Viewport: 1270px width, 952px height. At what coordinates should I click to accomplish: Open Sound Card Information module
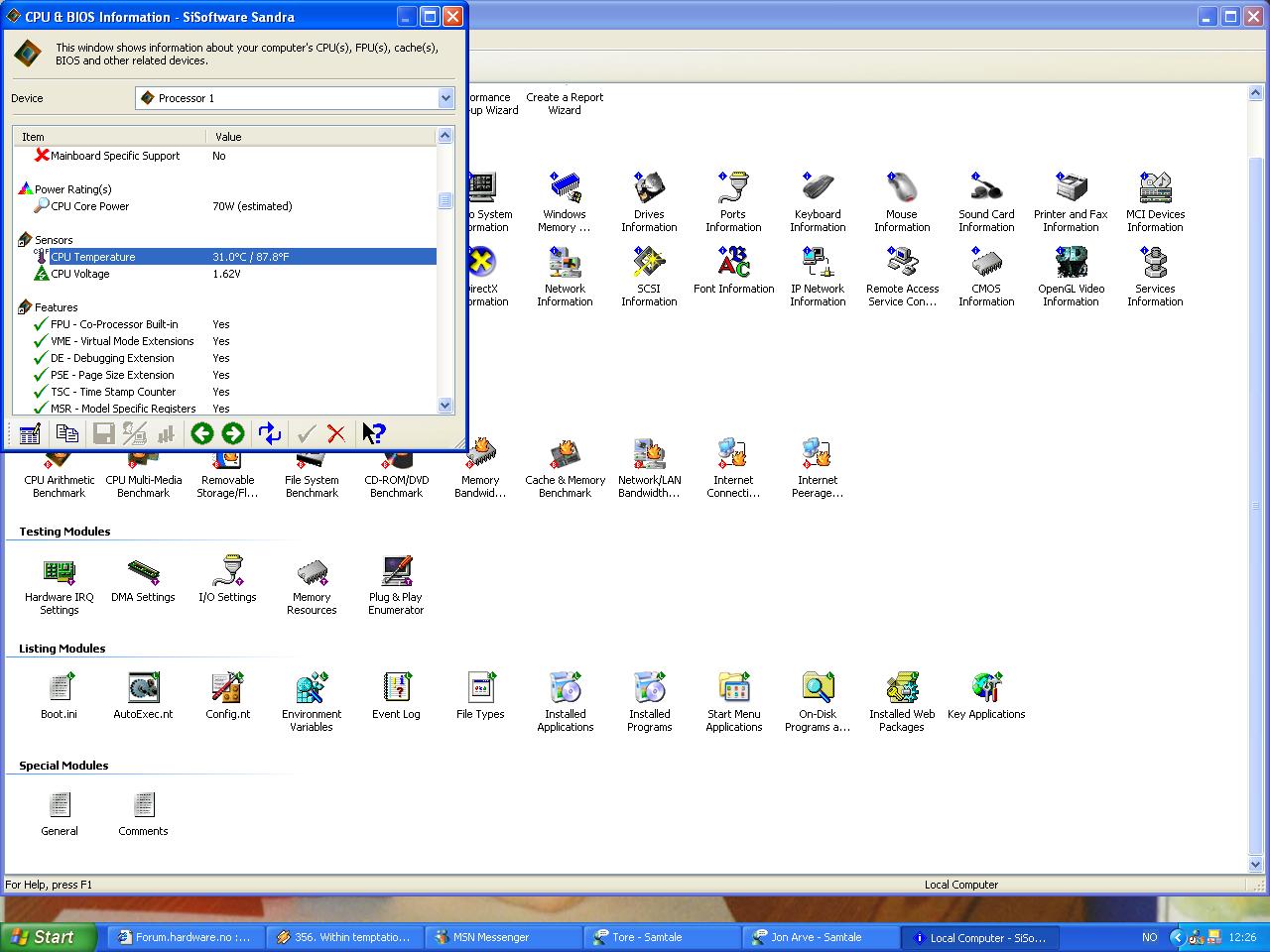[986, 201]
